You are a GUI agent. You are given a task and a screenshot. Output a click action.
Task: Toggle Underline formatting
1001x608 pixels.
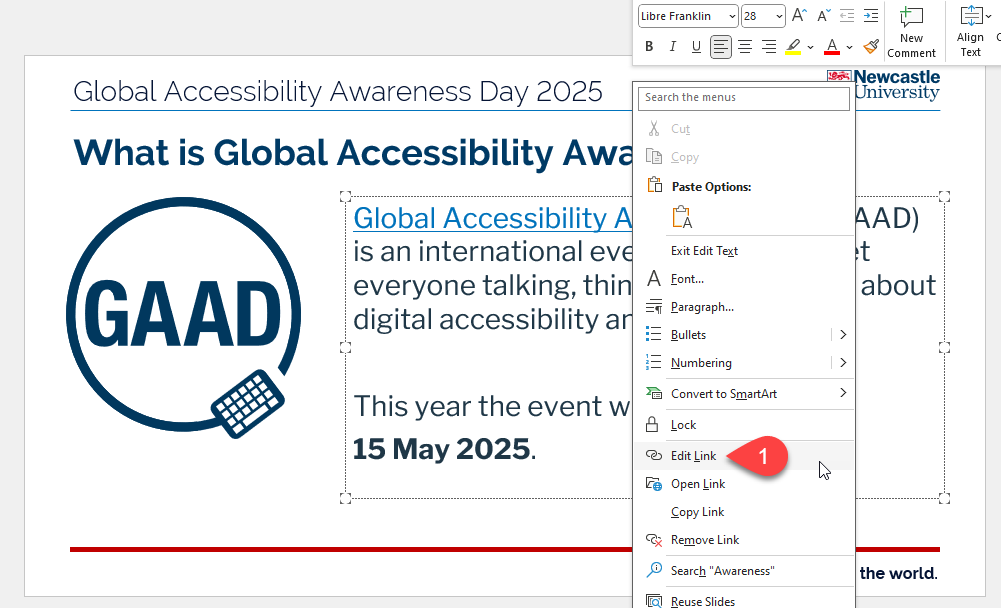tap(697, 47)
